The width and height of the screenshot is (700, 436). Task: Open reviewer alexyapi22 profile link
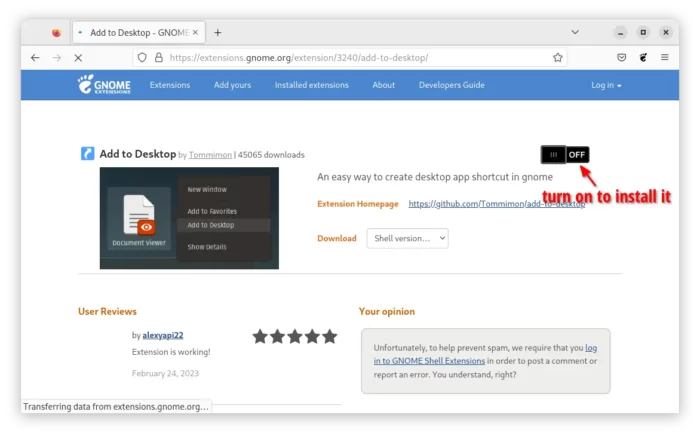pyautogui.click(x=163, y=335)
